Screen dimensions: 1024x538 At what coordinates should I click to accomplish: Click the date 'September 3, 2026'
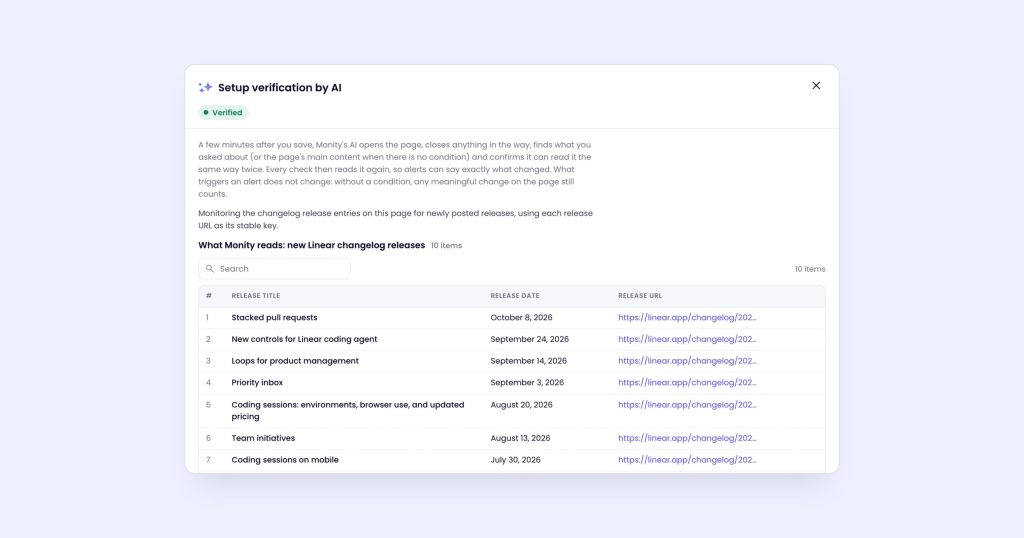point(526,382)
